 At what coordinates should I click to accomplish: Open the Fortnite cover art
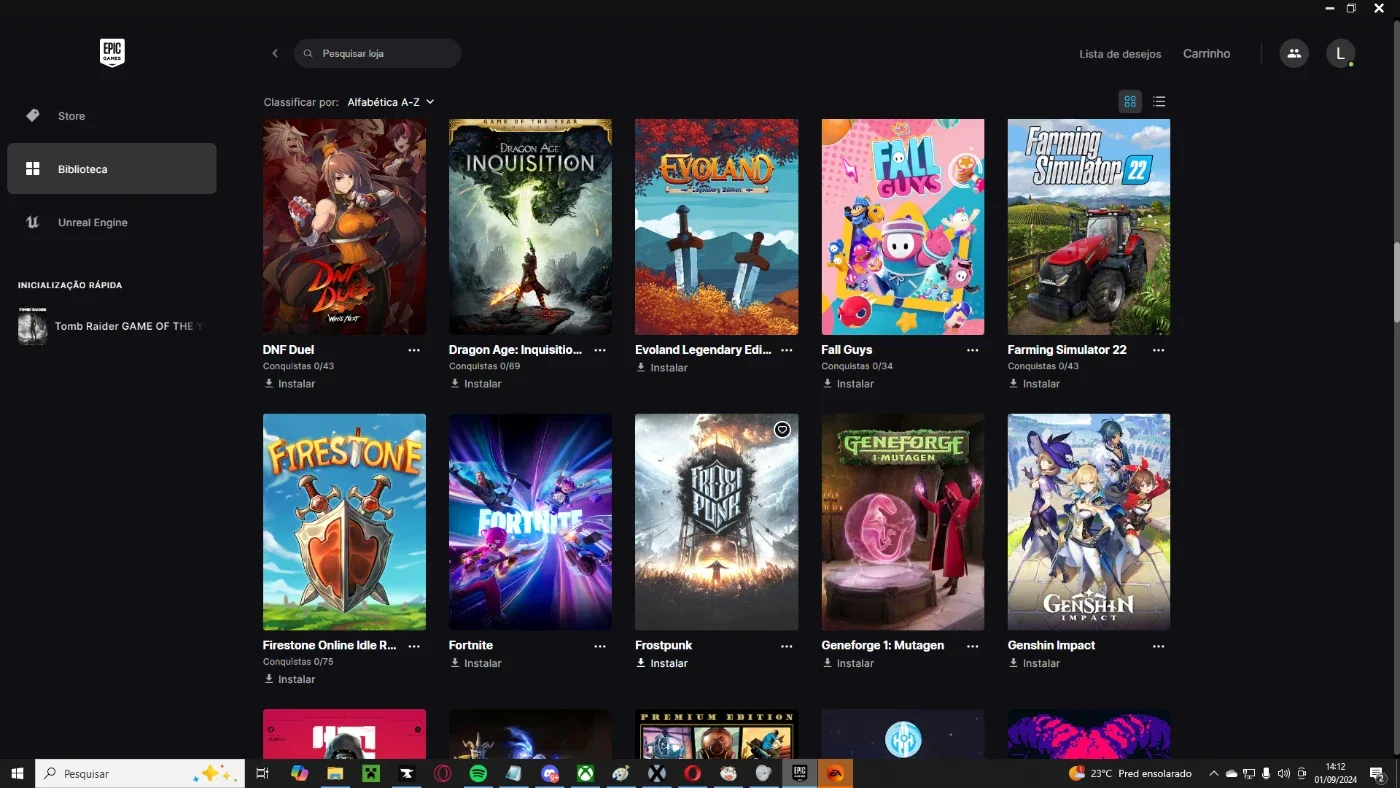[x=530, y=522]
